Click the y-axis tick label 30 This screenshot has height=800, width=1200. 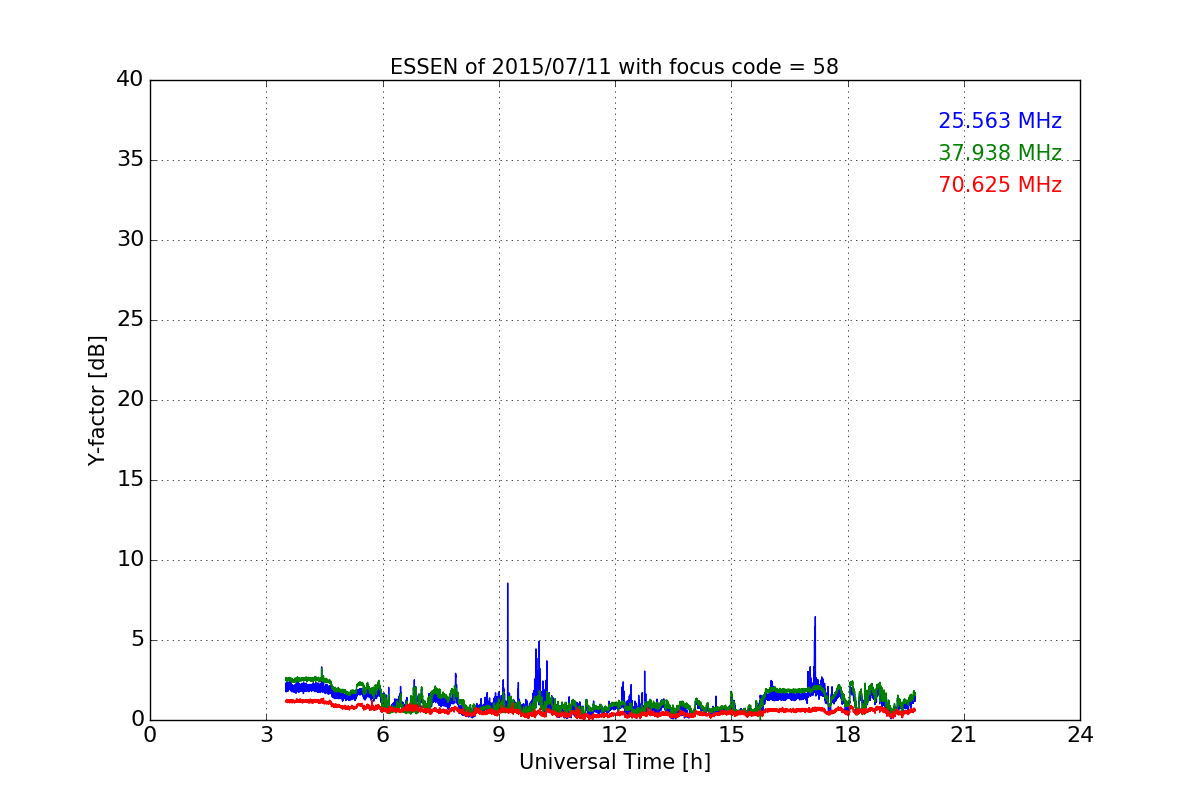point(129,240)
